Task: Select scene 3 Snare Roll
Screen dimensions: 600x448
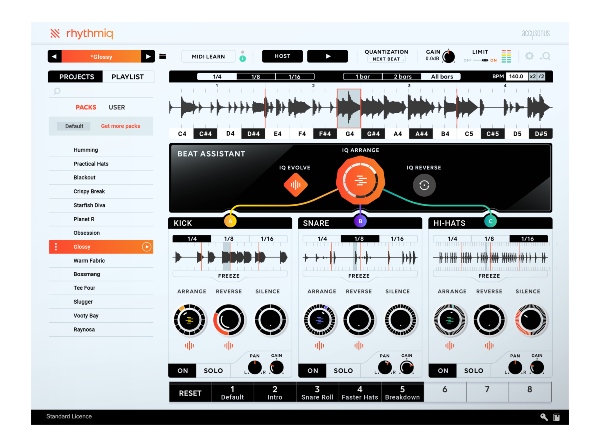Action: (x=317, y=393)
